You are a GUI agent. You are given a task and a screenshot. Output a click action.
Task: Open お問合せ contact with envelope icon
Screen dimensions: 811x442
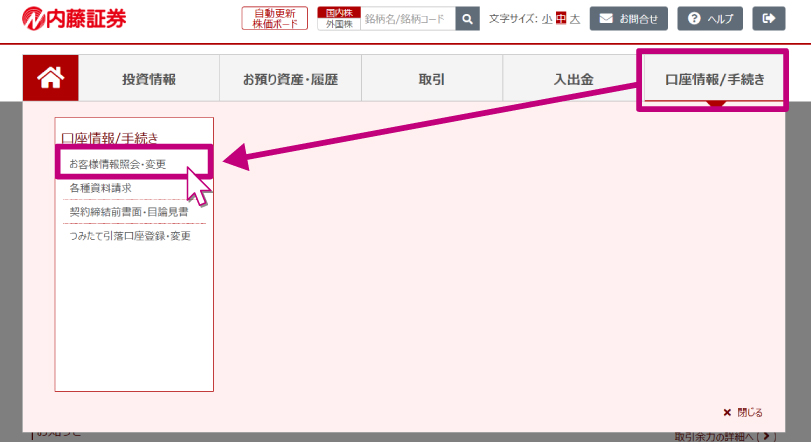click(628, 18)
